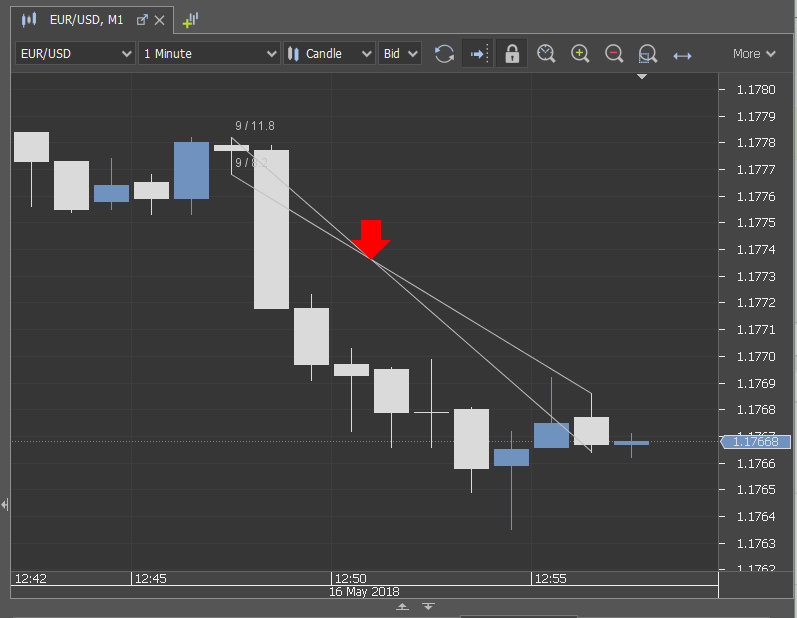Toggle the chart lock padlock
Viewport: 797px width, 618px height.
click(512, 53)
